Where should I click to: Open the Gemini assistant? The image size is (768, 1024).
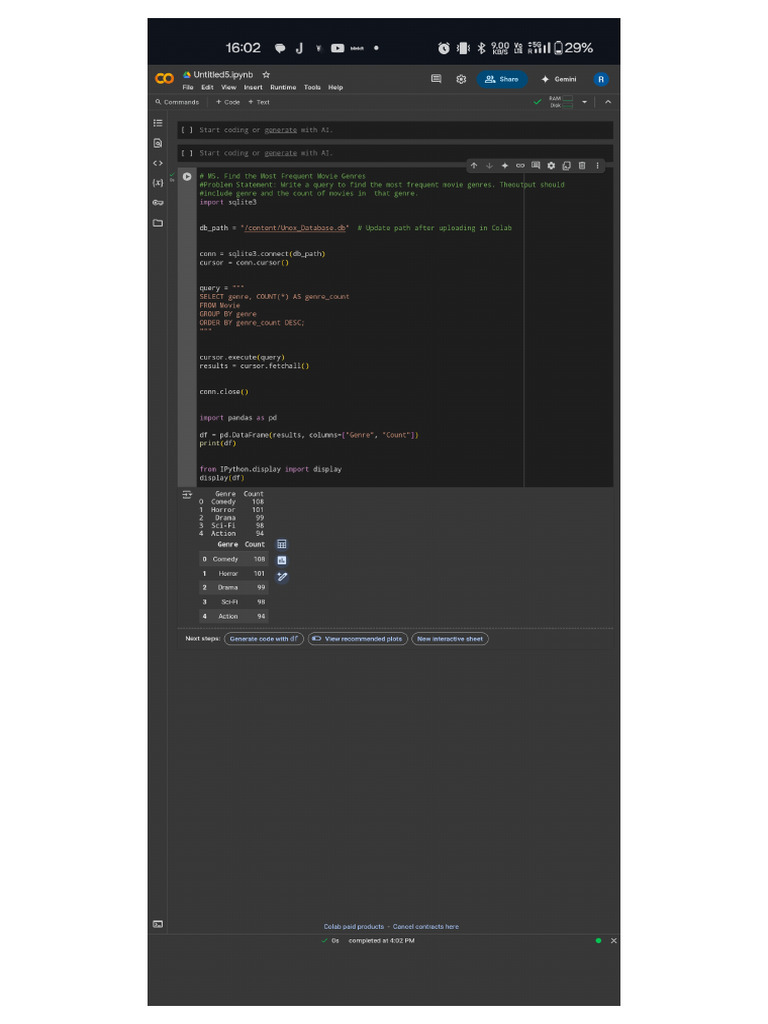[x=559, y=79]
